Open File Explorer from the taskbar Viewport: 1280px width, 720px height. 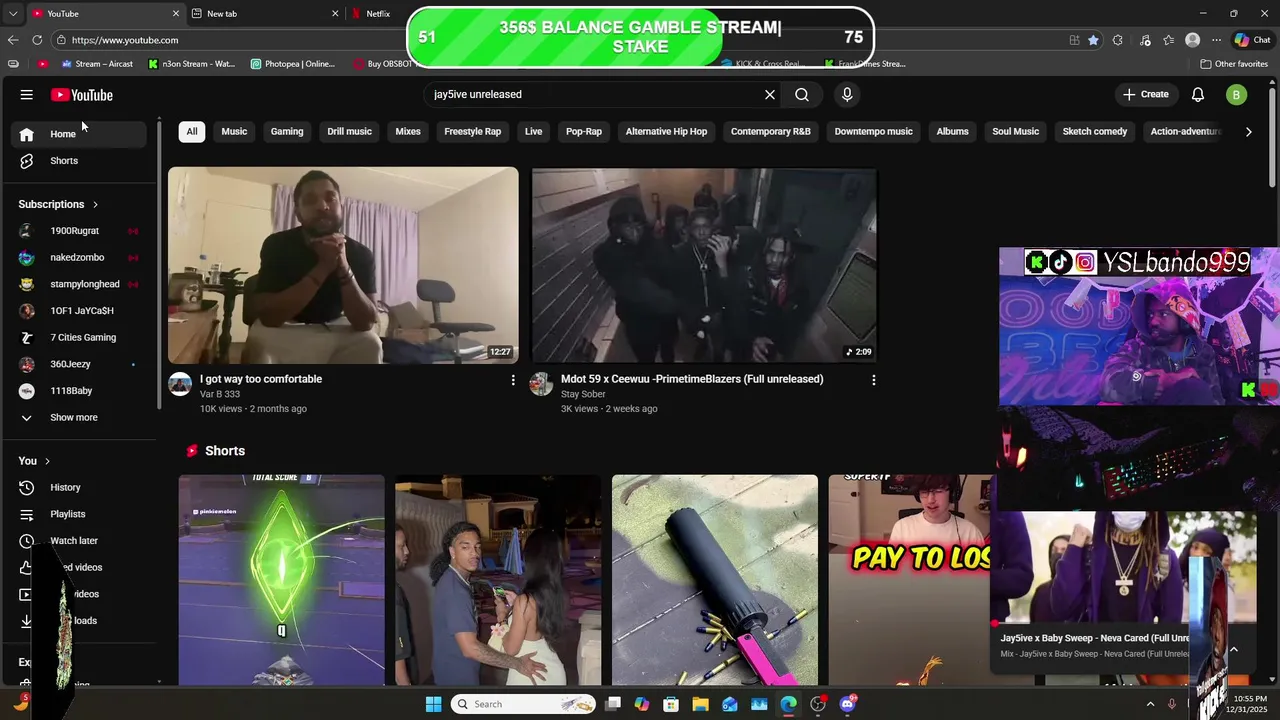pyautogui.click(x=700, y=704)
